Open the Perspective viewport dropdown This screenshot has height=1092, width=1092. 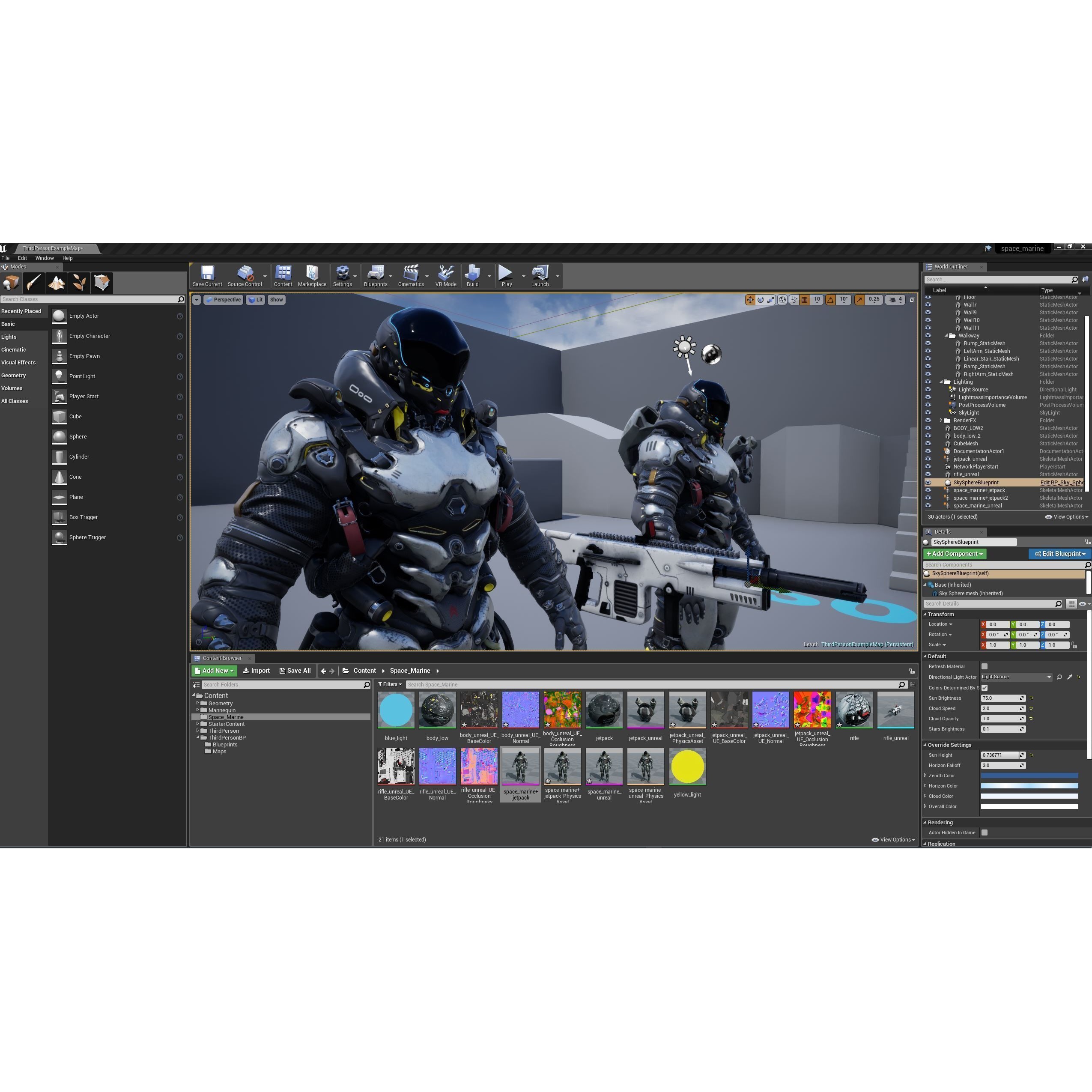tap(223, 300)
